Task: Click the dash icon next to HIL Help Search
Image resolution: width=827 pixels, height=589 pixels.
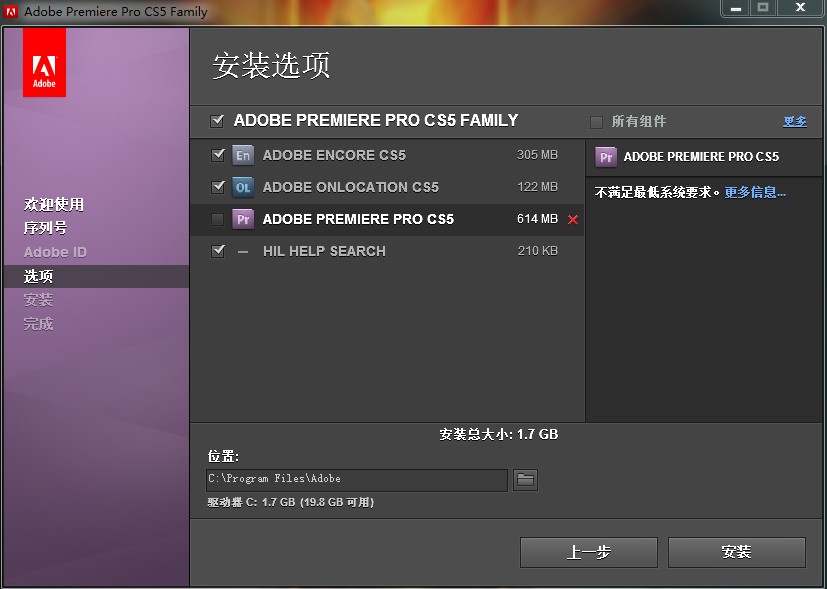Action: [243, 252]
